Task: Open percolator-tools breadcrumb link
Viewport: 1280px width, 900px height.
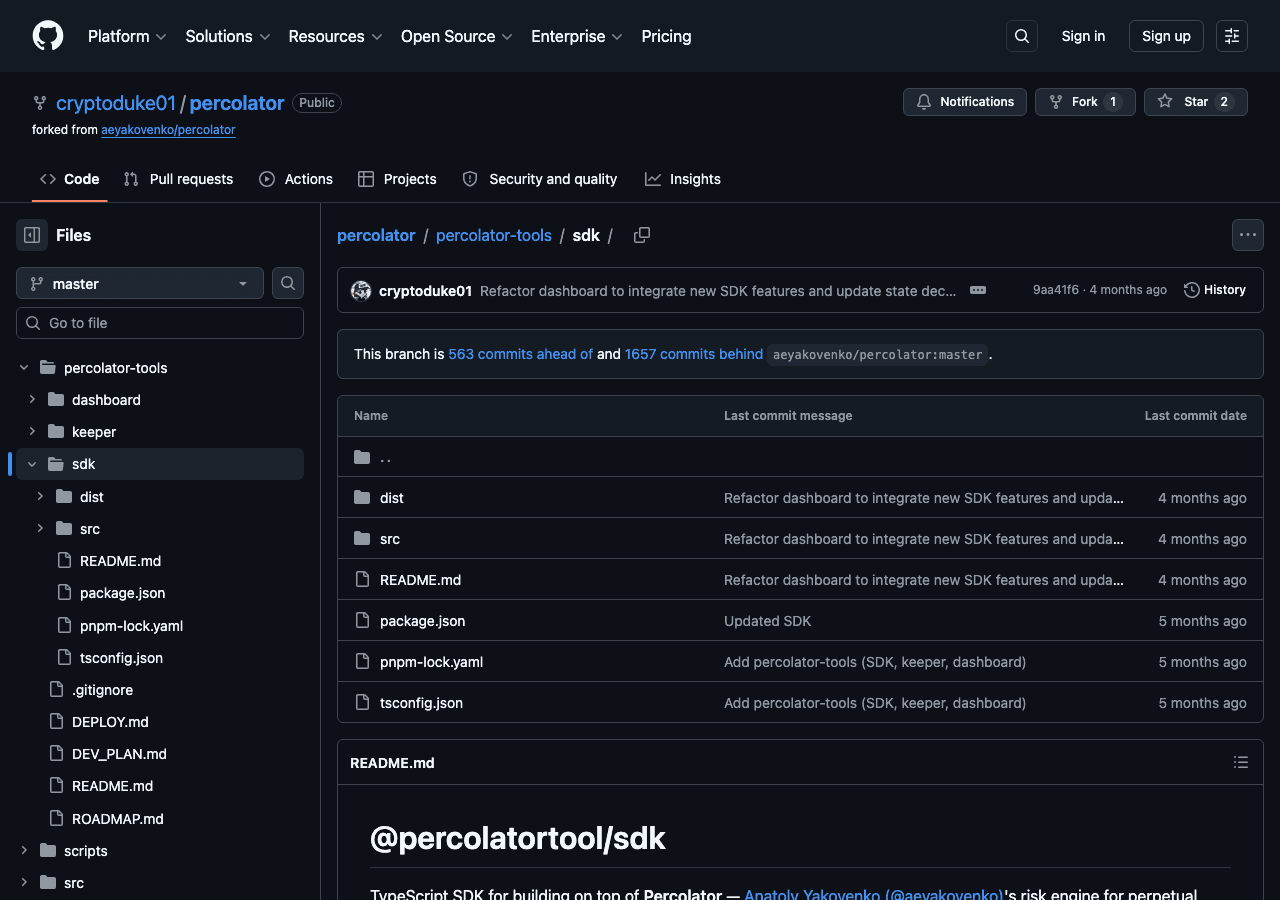Action: [x=494, y=235]
